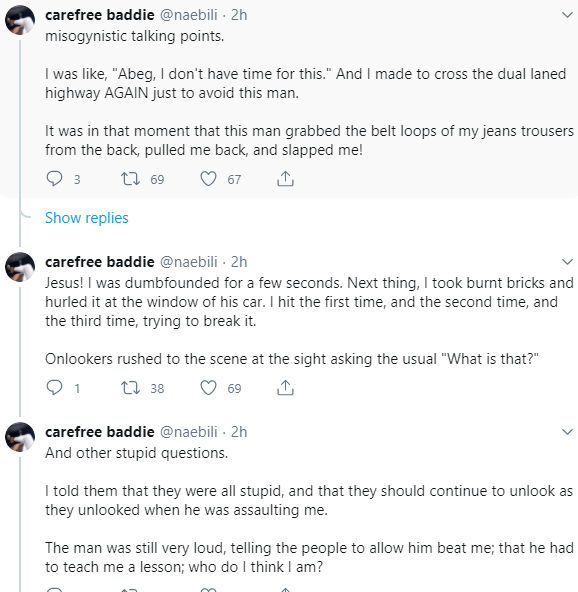Retweet the tweet with 69 retweets
This screenshot has width=578, height=592.
[130, 179]
